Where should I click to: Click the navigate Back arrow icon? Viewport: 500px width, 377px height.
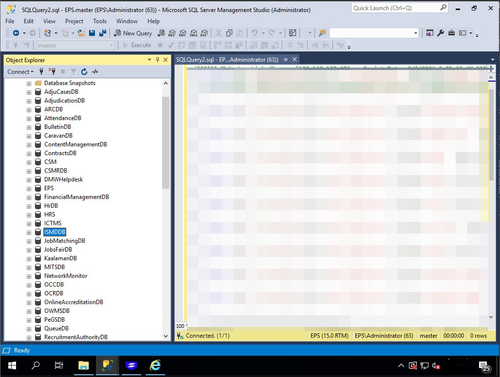[x=16, y=33]
